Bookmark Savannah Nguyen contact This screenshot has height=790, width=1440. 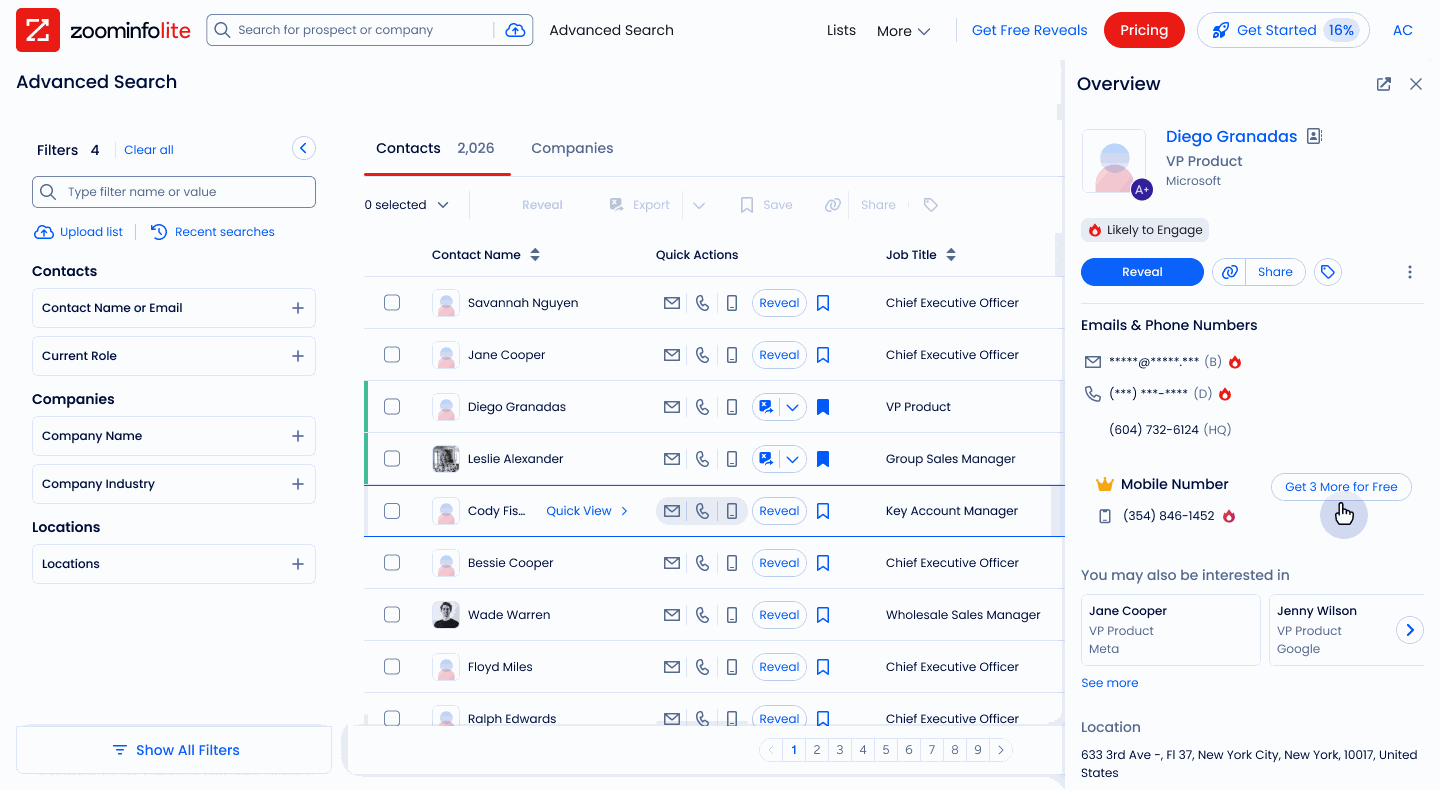point(823,303)
